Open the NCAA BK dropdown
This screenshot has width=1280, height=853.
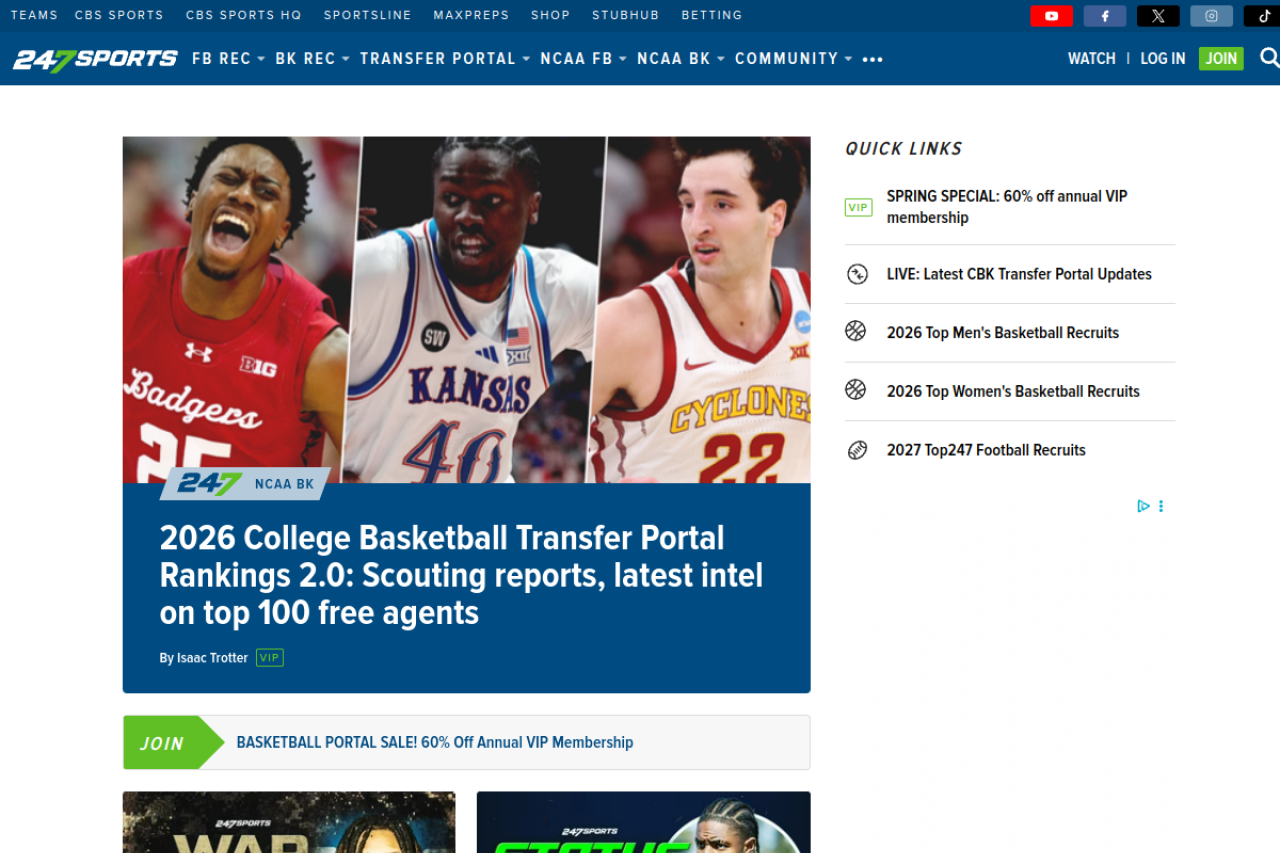[x=680, y=59]
